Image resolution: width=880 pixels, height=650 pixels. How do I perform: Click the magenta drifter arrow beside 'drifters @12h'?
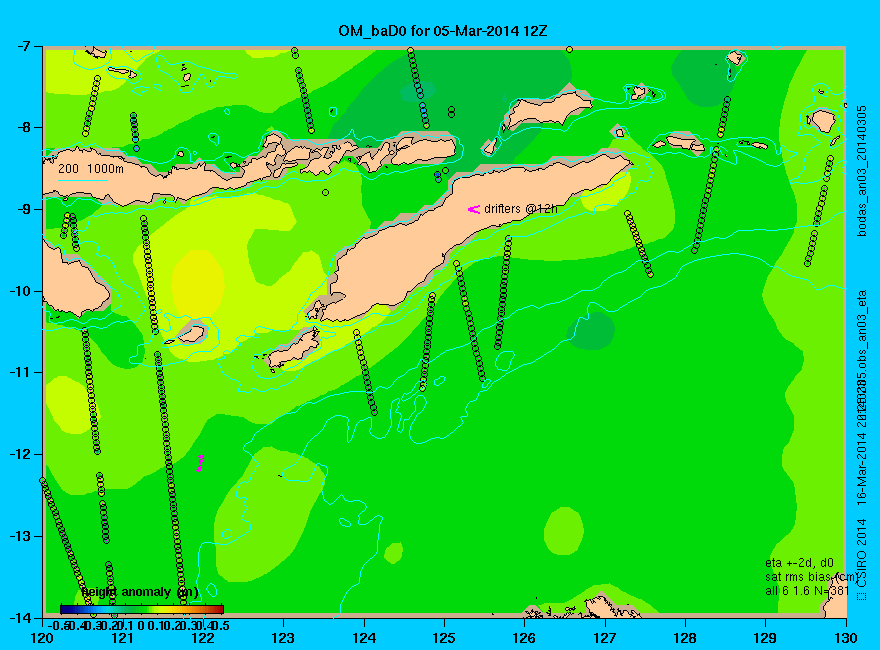coord(474,209)
